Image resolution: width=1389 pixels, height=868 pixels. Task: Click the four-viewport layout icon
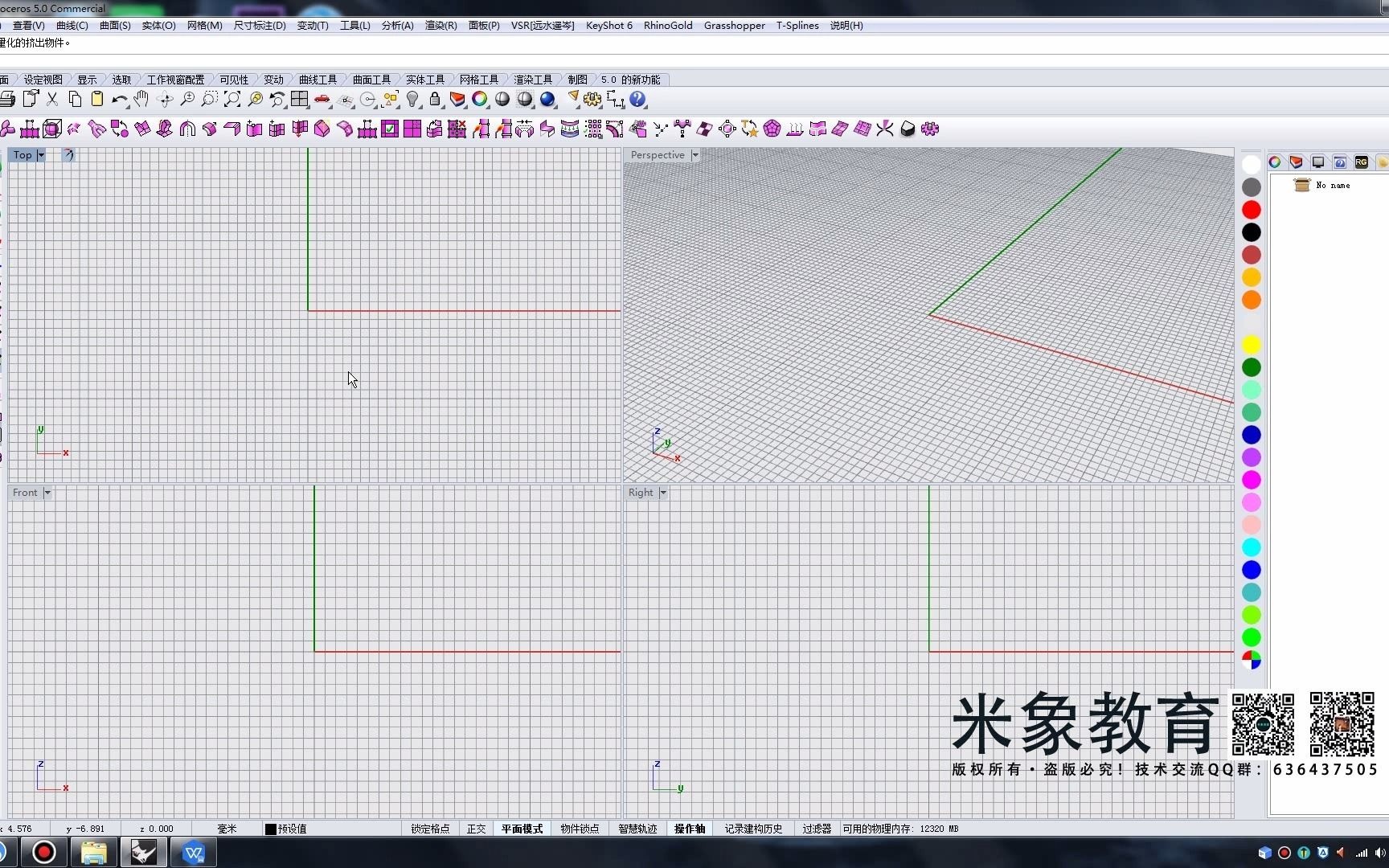coord(300,100)
